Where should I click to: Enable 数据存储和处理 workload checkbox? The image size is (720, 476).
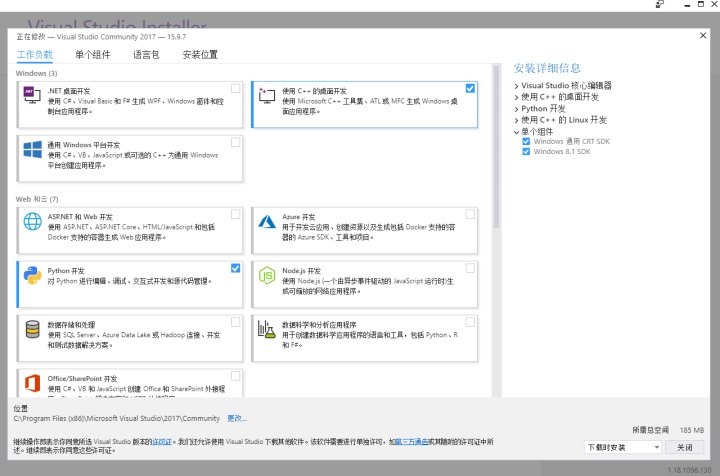click(x=236, y=322)
